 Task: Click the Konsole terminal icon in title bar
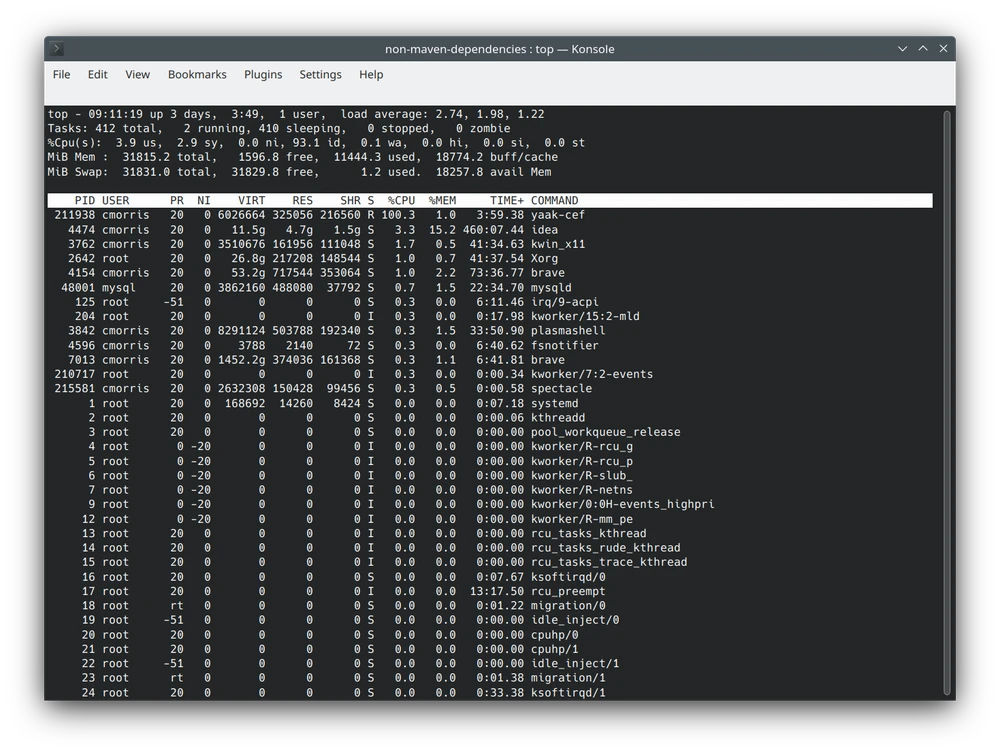(56, 48)
